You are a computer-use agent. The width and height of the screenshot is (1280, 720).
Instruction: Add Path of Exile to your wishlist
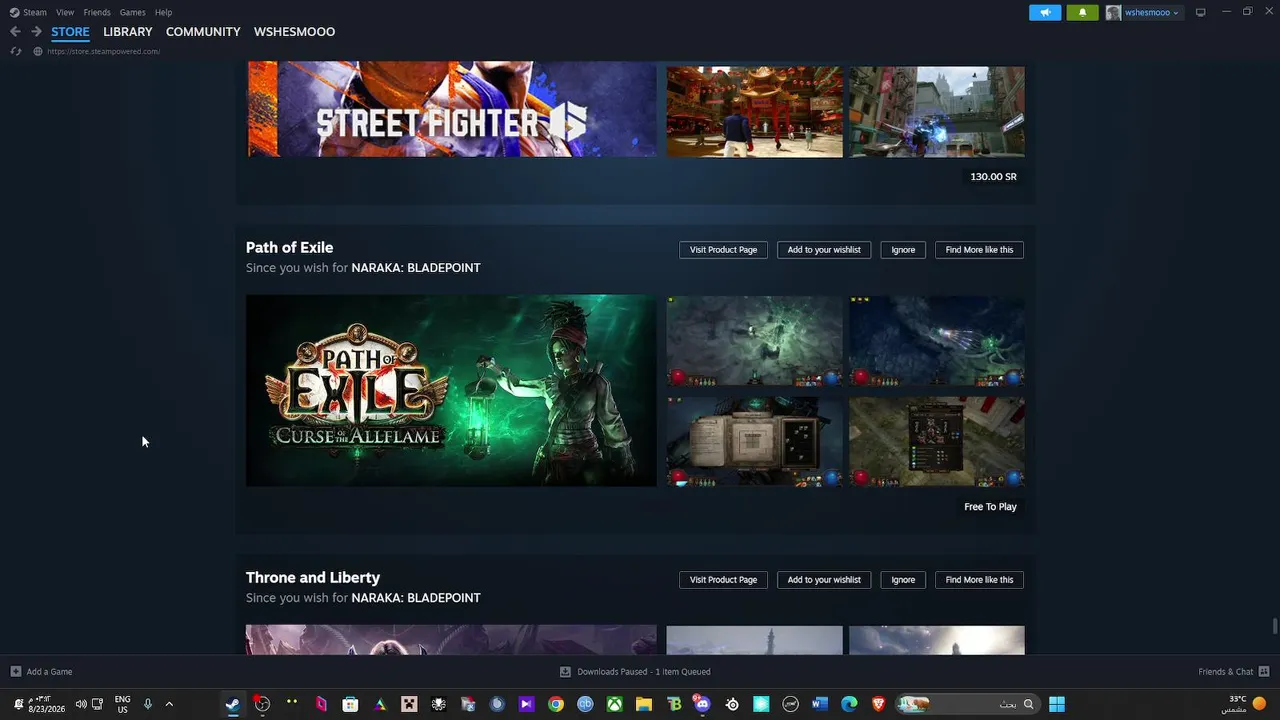coord(824,250)
